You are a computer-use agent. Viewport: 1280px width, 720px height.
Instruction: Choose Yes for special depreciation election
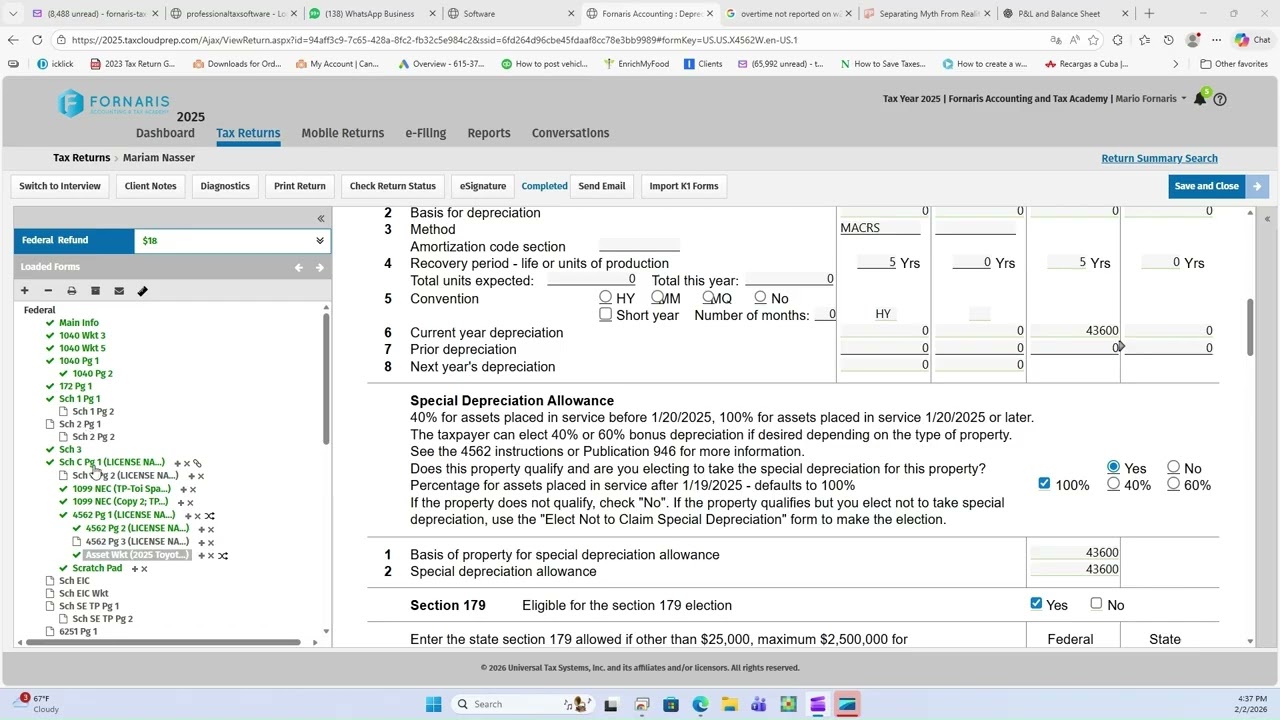point(1113,467)
